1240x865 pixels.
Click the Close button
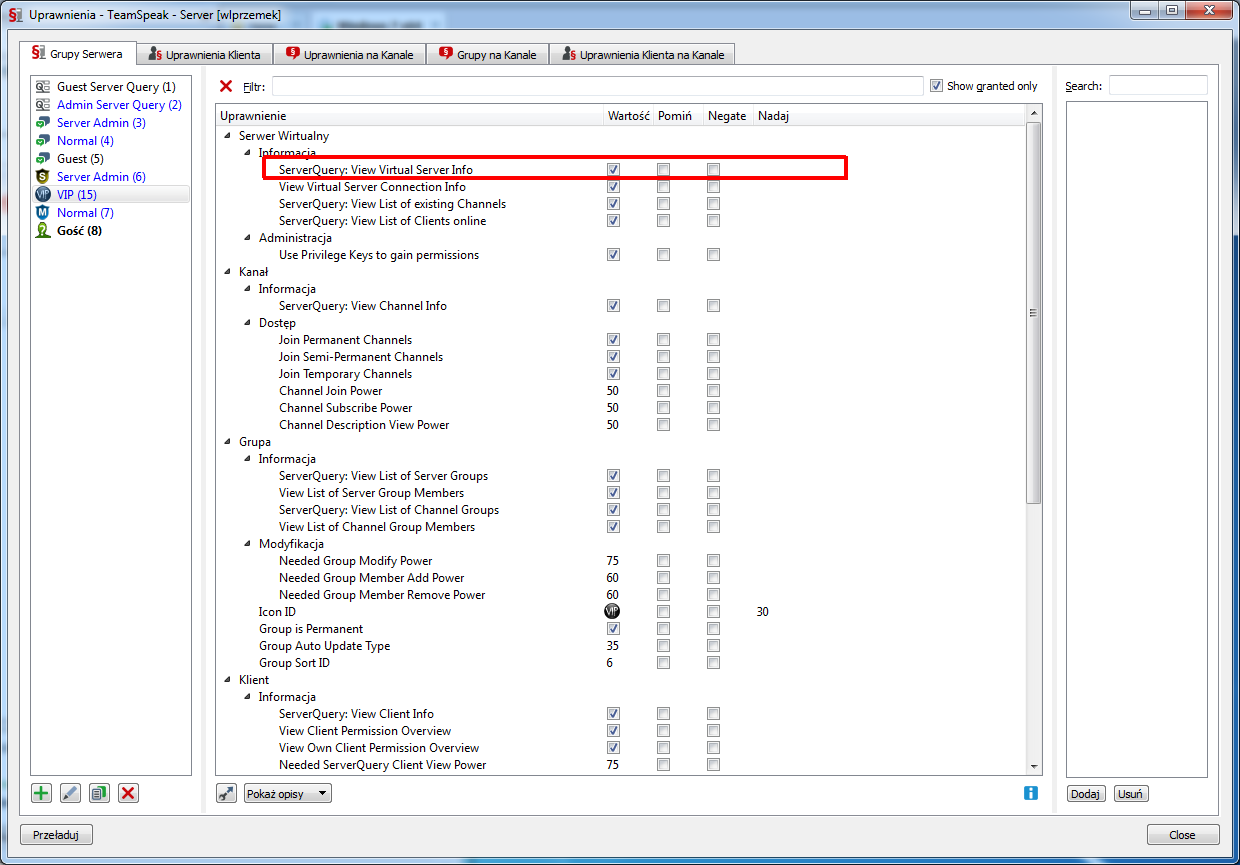[x=1182, y=835]
